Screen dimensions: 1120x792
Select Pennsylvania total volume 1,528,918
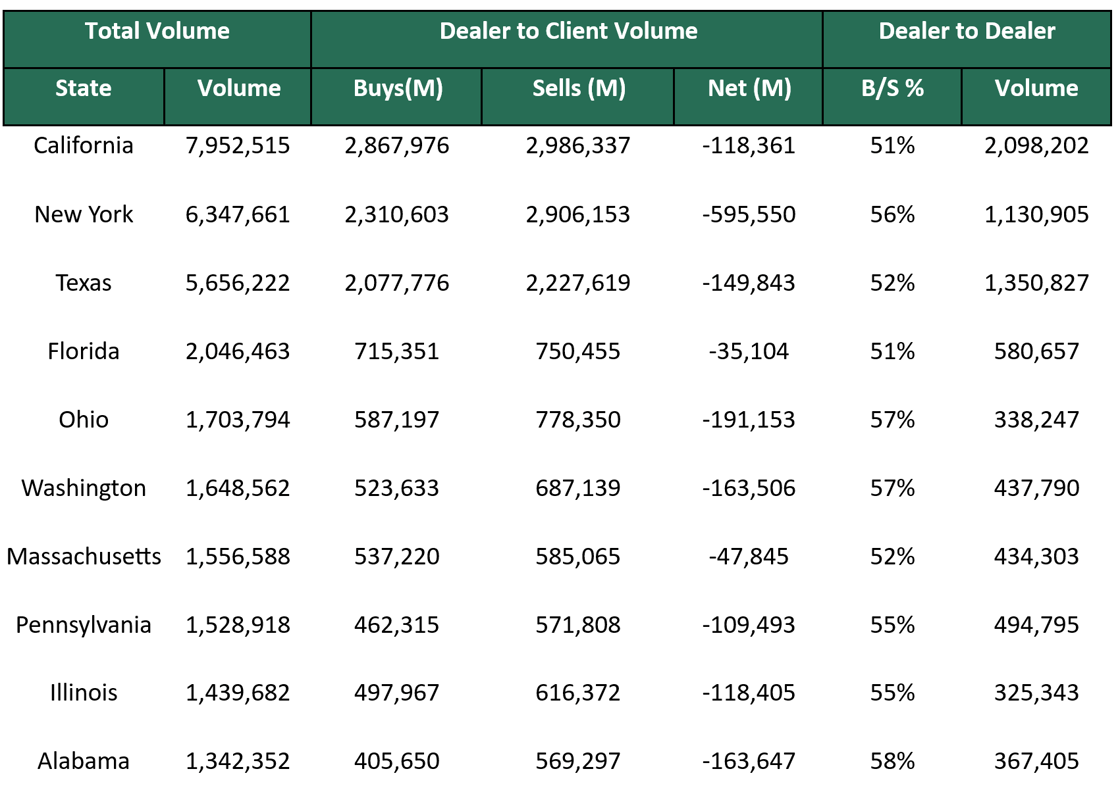pyautogui.click(x=238, y=625)
